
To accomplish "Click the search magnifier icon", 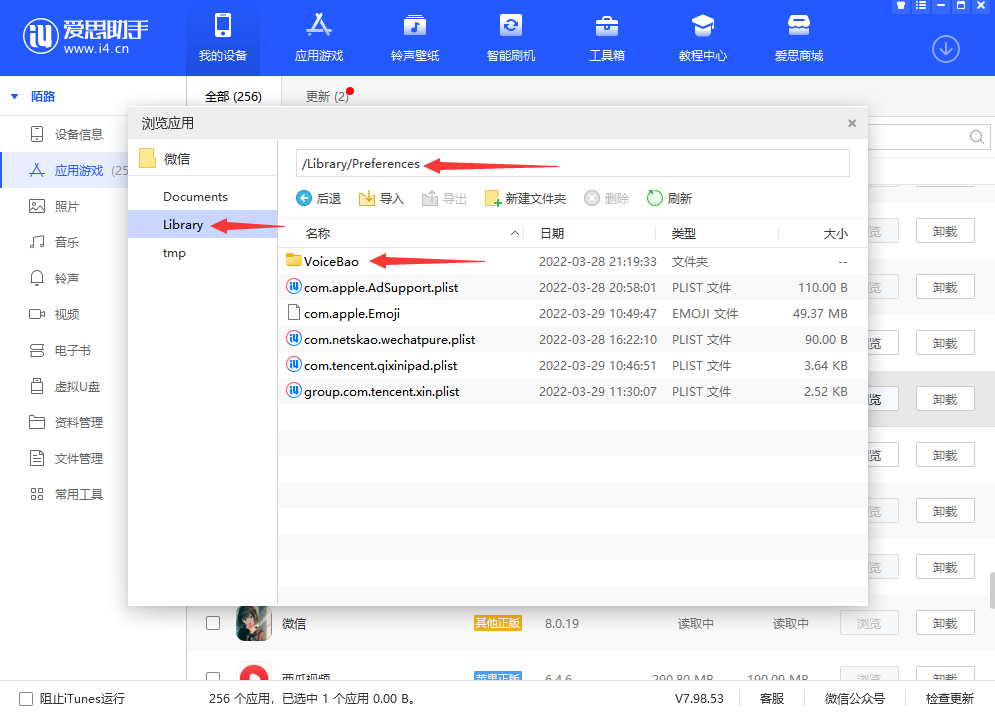I will pyautogui.click(x=977, y=137).
